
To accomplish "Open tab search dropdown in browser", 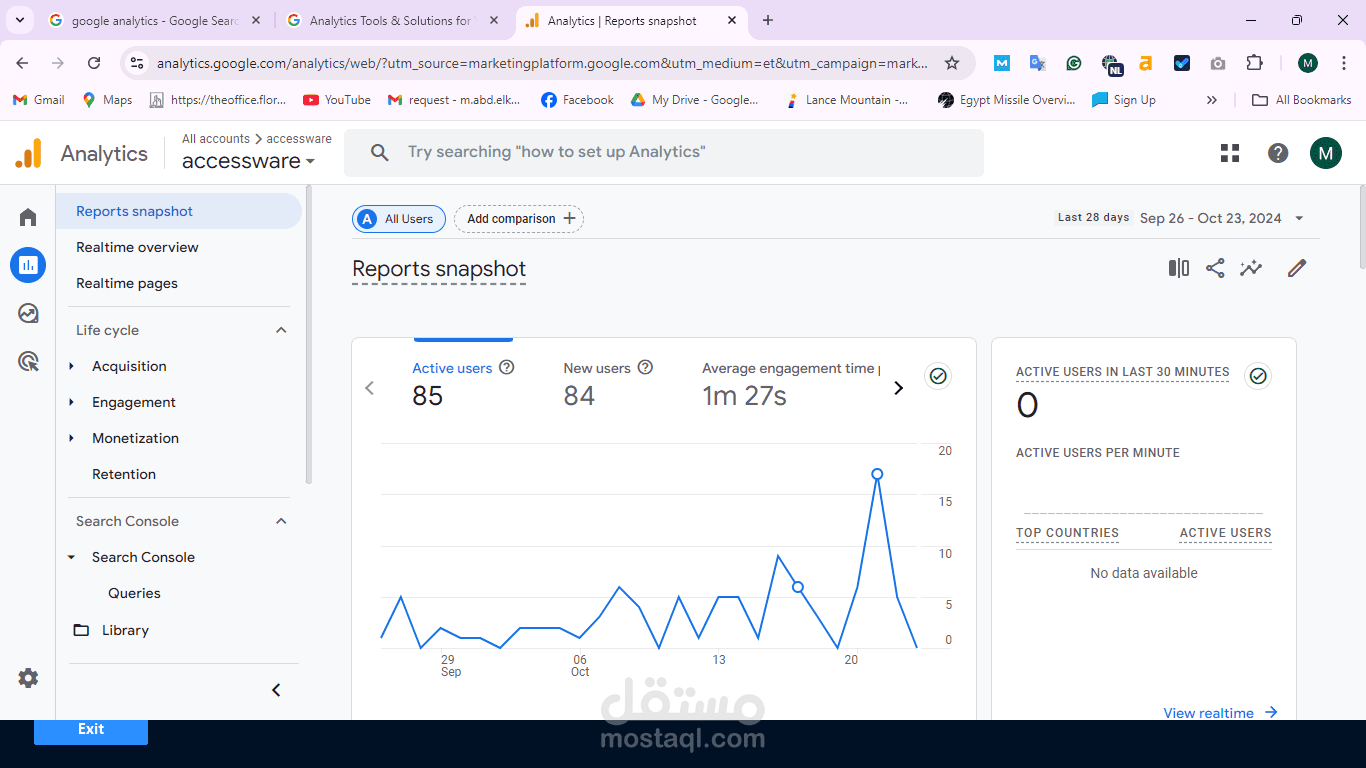I will (x=19, y=20).
